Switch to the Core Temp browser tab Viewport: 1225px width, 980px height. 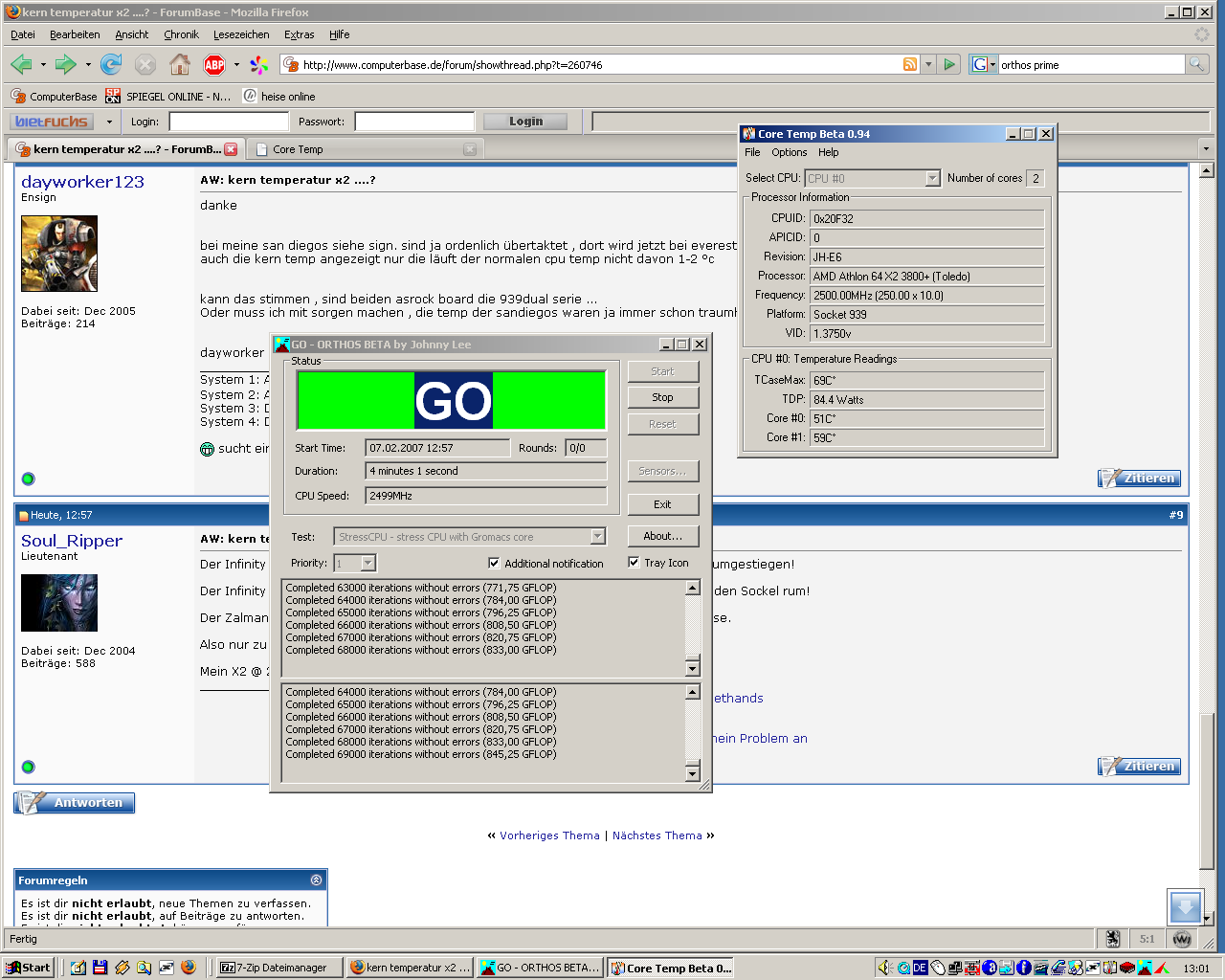point(365,149)
